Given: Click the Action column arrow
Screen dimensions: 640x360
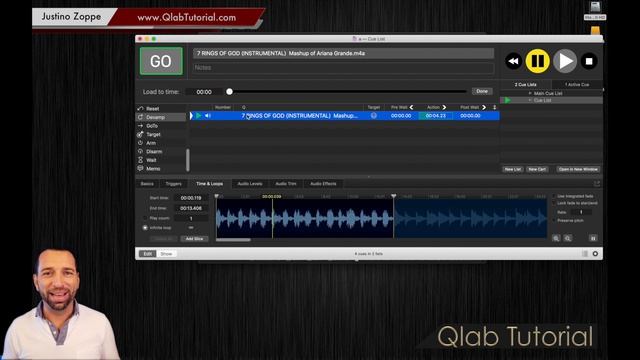Looking at the screenshot, I should [x=444, y=107].
